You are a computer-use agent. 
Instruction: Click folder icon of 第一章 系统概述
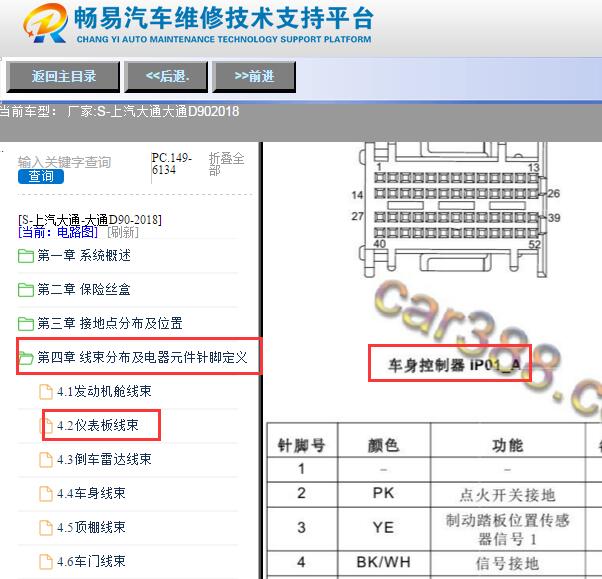click(26, 256)
